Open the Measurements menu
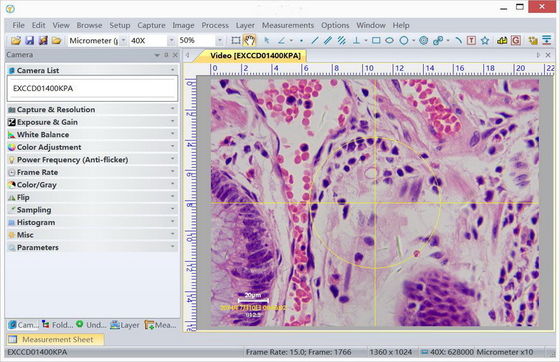This screenshot has width=560, height=362. tap(288, 25)
